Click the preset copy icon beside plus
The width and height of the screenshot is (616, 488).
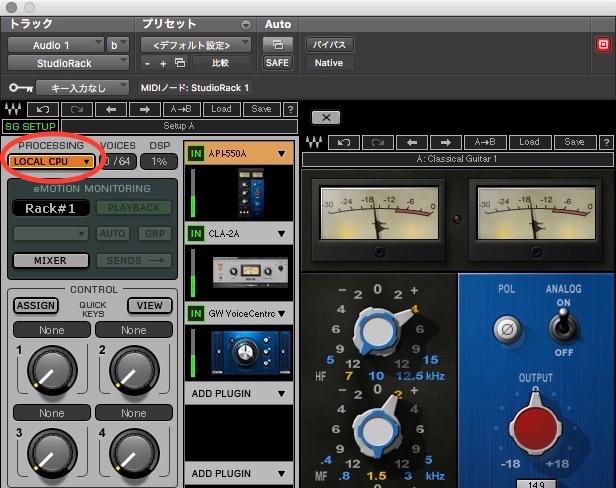coord(180,62)
